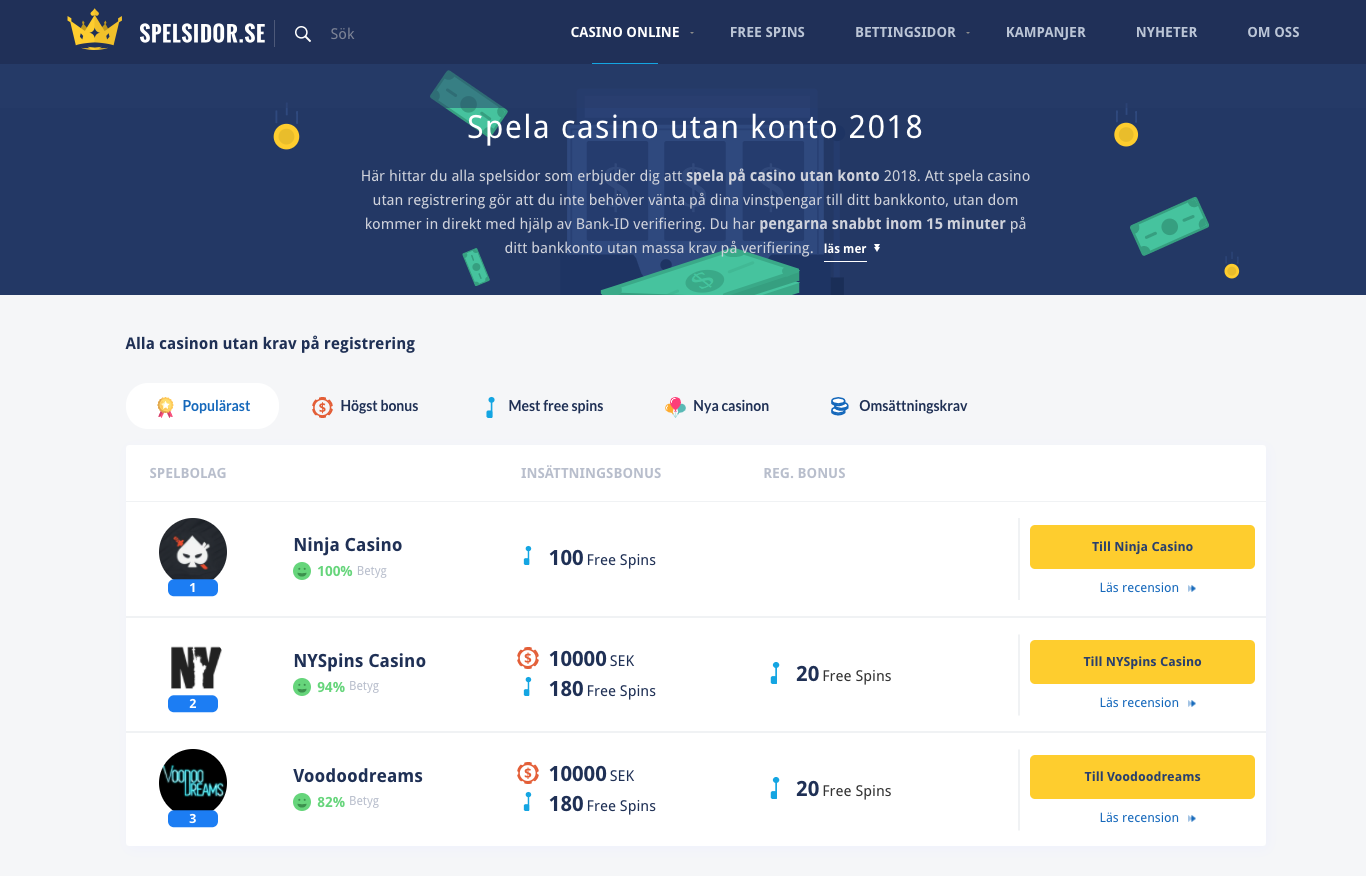Click the NYSpins 94% rating text
The height and width of the screenshot is (876, 1366).
(331, 687)
